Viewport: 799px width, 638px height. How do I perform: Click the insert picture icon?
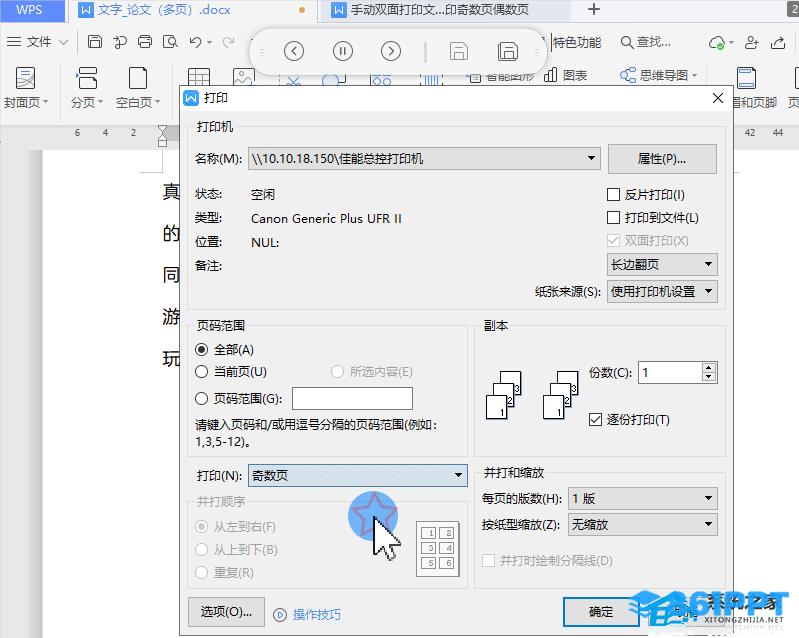(244, 76)
